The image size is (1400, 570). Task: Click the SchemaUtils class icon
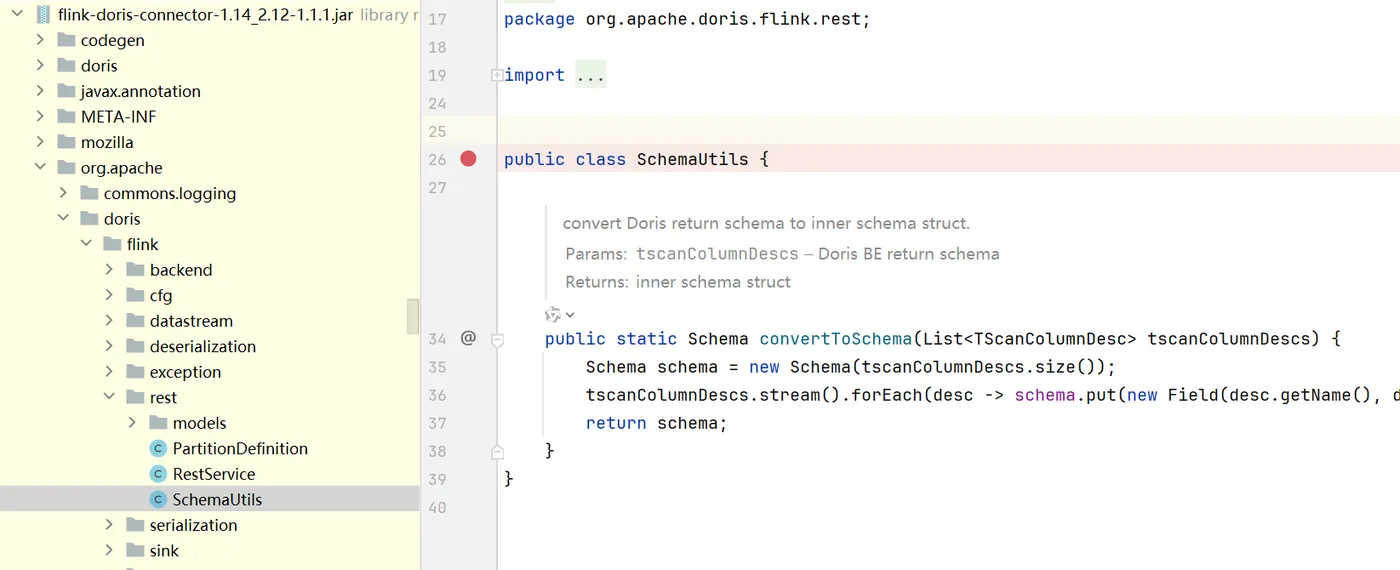pyautogui.click(x=158, y=499)
